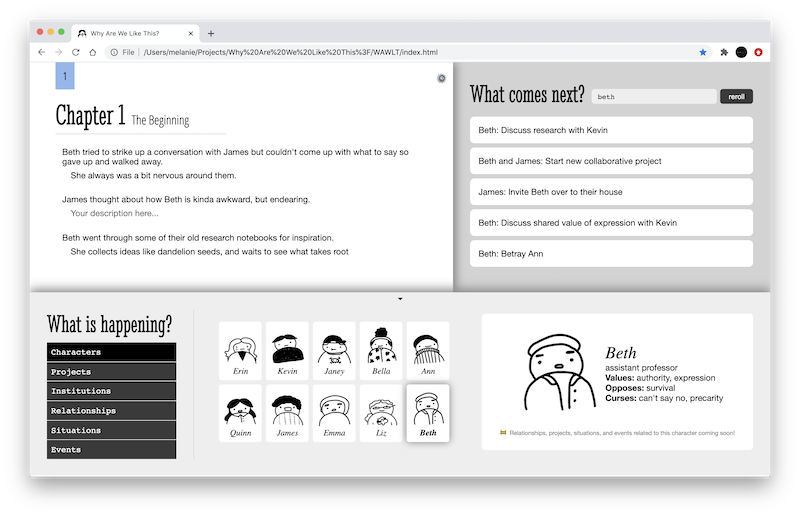Select Liz's character portrait
800x516 pixels.
coord(381,413)
